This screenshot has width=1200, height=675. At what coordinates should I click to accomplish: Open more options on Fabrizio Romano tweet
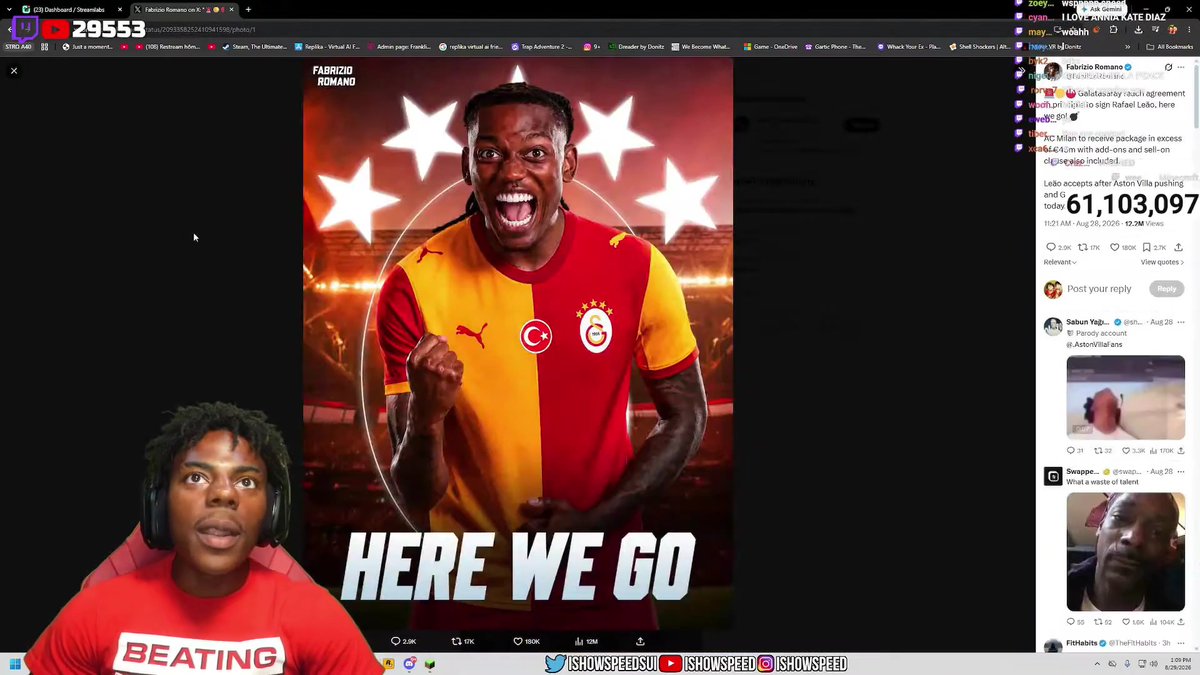(1182, 68)
